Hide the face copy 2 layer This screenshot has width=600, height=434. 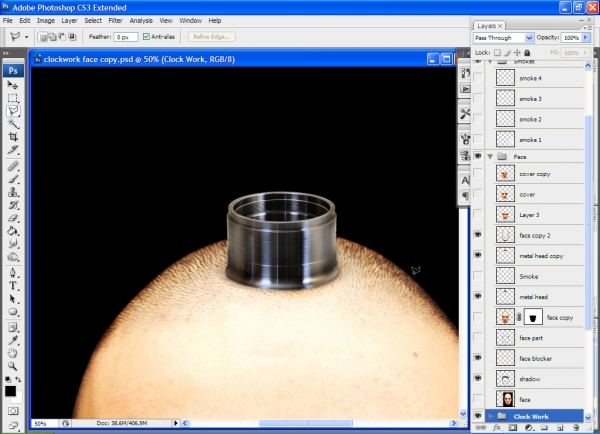point(478,235)
